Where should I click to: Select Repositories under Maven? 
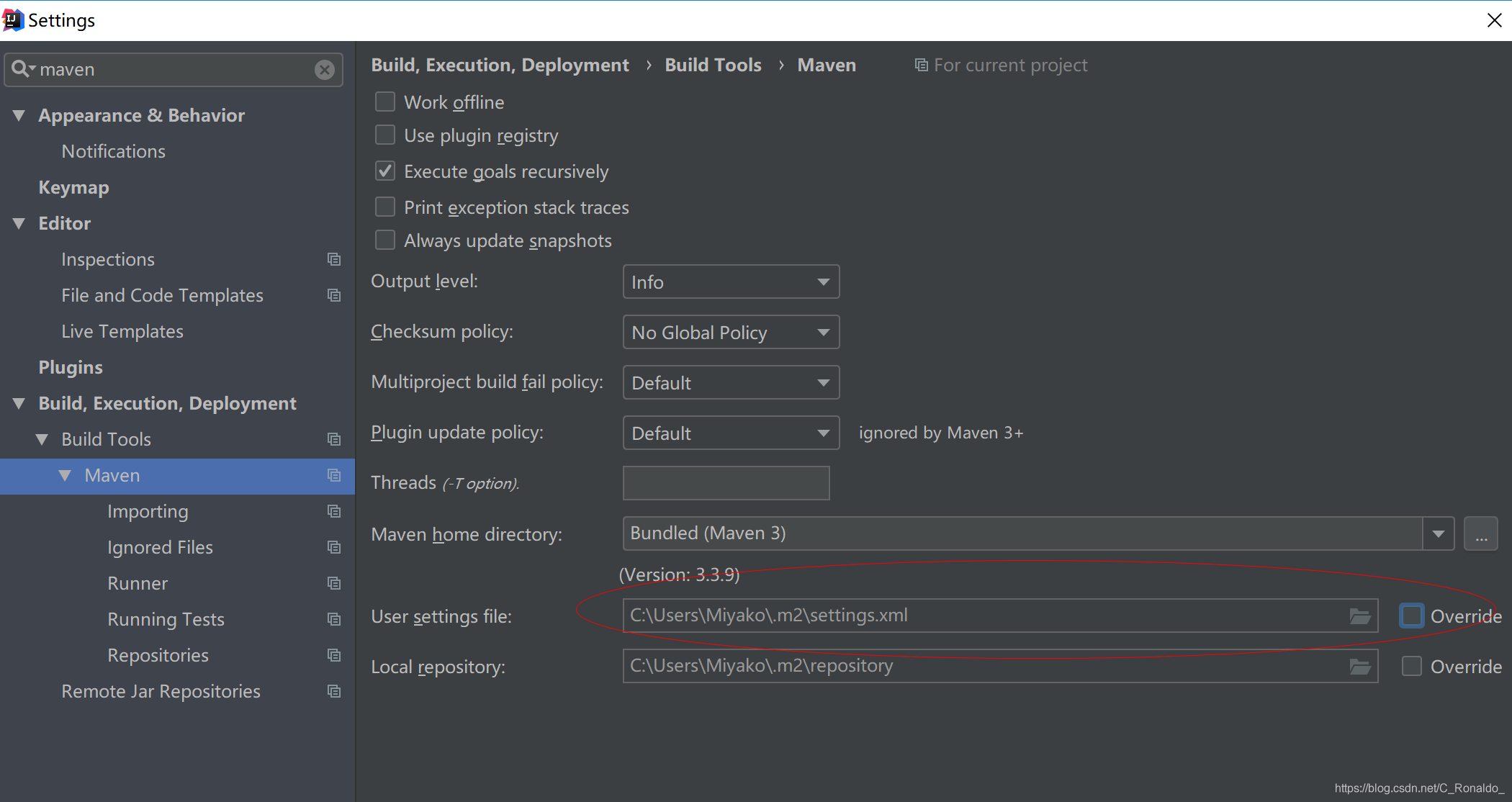point(158,655)
